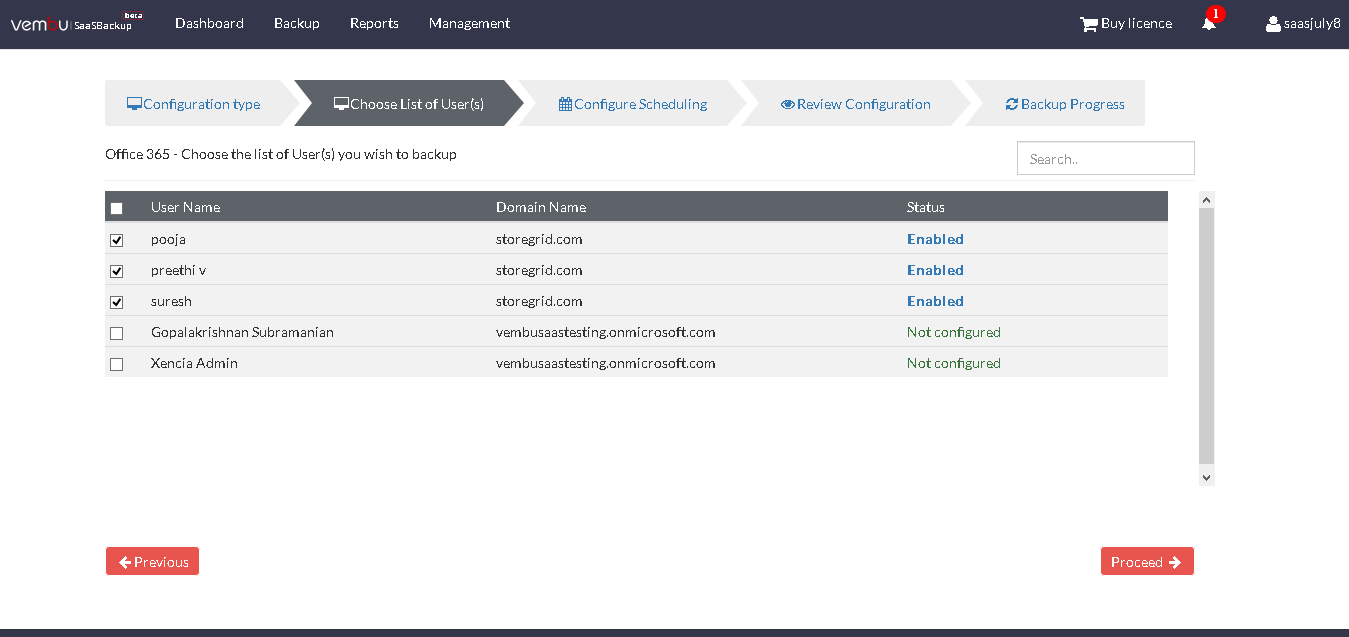The height and width of the screenshot is (637, 1349).
Task: Click the red notification count badge
Action: click(x=1215, y=13)
